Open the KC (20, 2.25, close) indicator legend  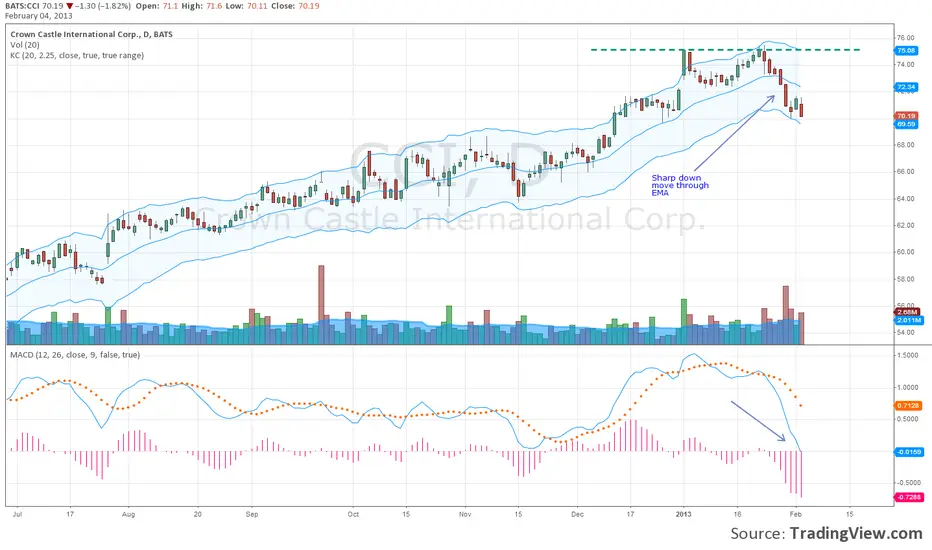click(x=77, y=55)
